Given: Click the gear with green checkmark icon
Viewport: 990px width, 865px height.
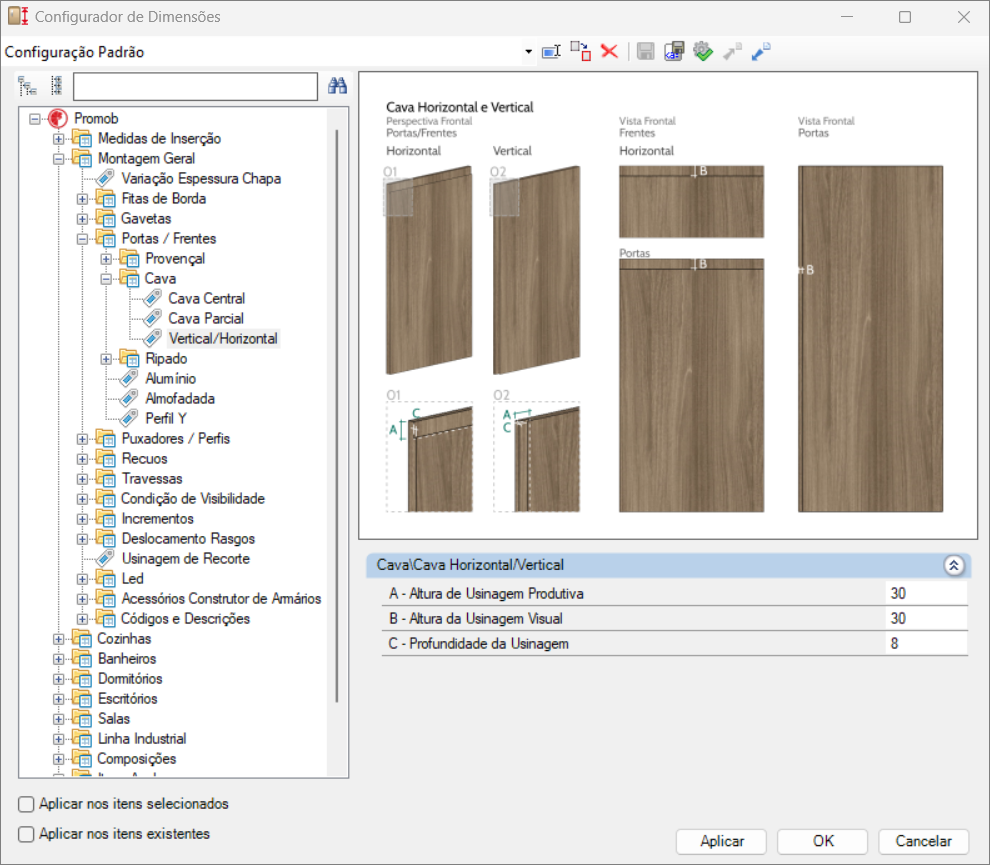Looking at the screenshot, I should pos(703,52).
